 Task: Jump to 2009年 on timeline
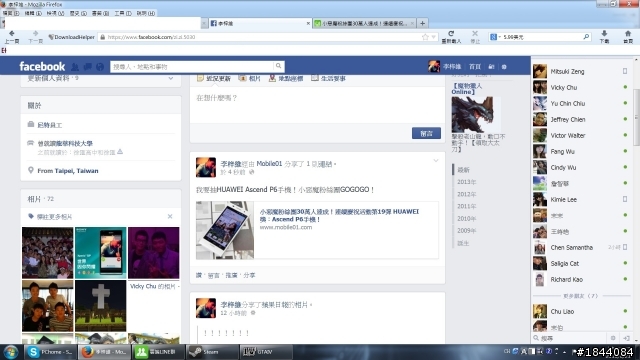(467, 231)
